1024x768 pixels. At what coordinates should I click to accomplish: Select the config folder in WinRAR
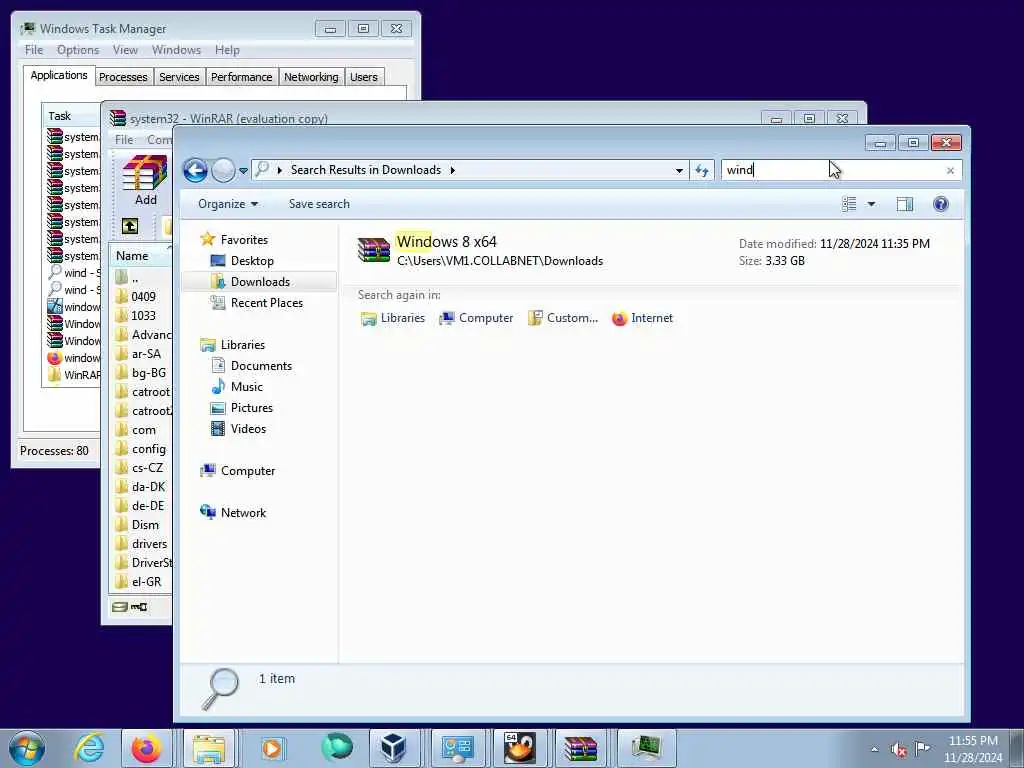pos(142,449)
